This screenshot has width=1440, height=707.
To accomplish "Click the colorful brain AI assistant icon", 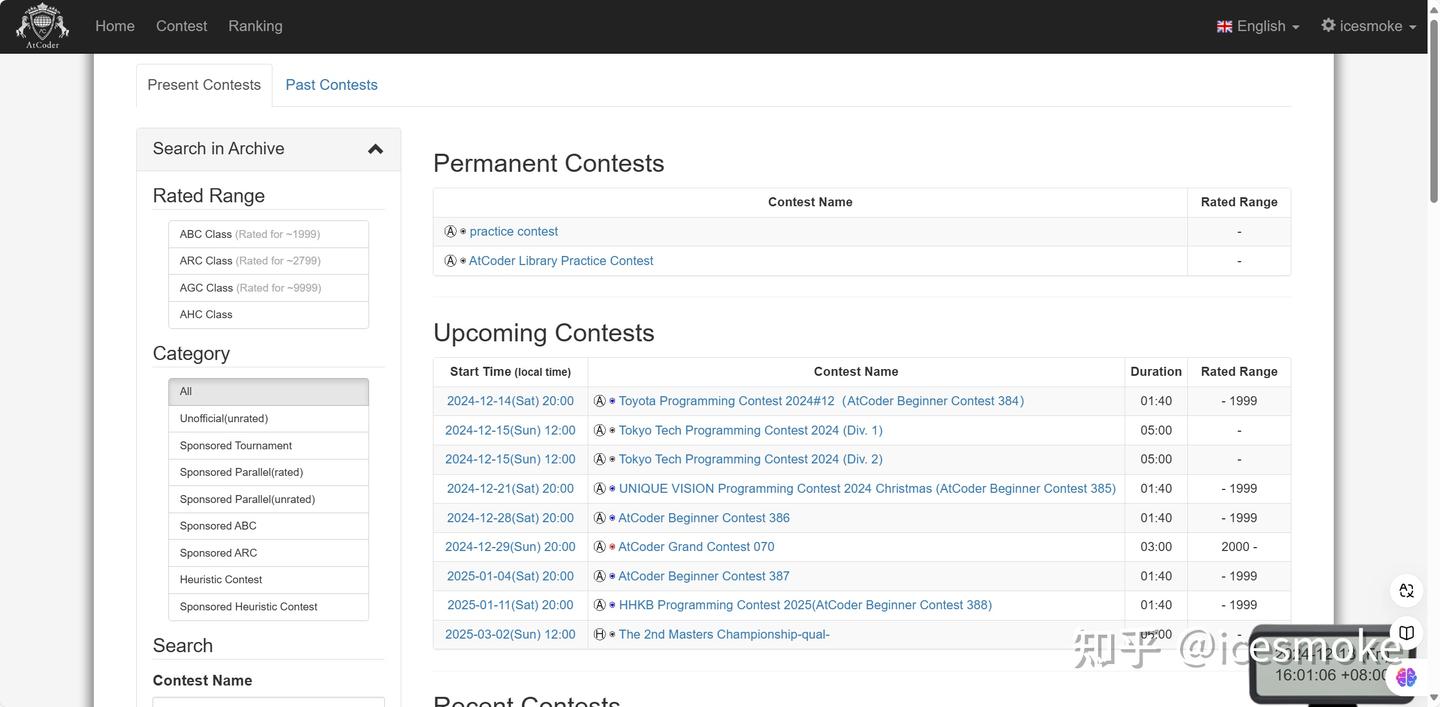I will [1406, 677].
